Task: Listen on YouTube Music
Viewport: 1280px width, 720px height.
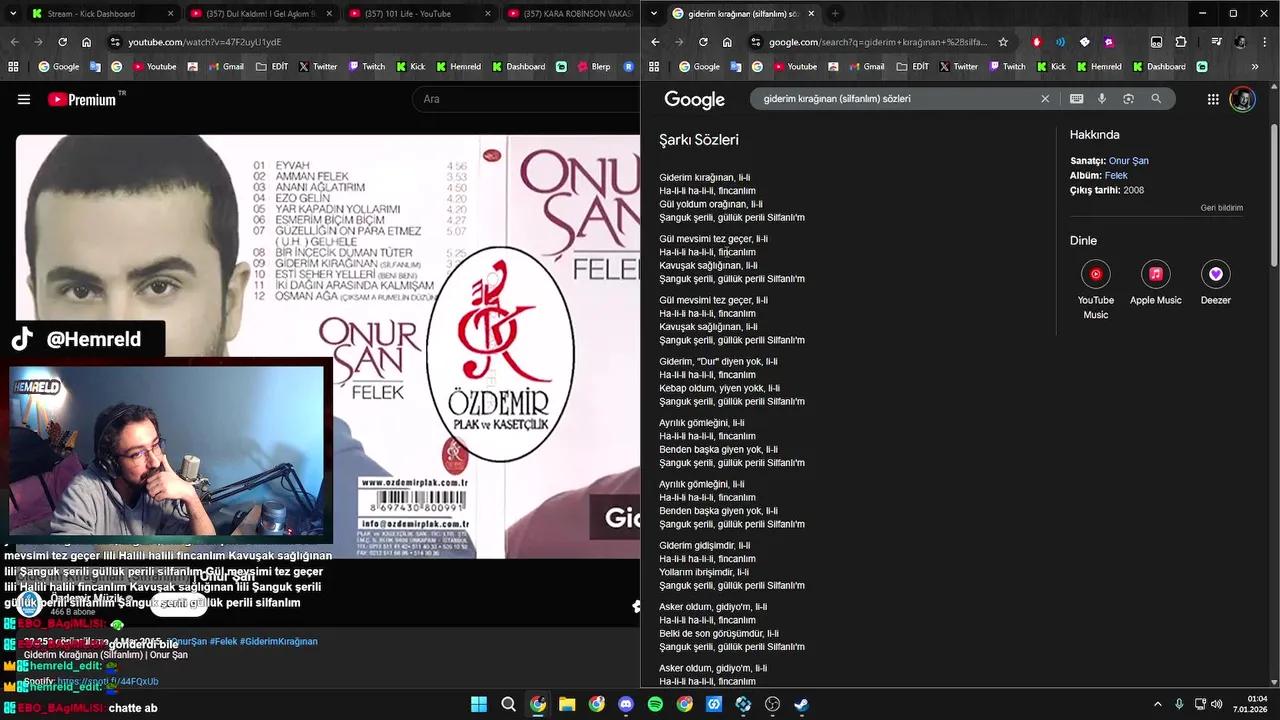Action: pyautogui.click(x=1096, y=290)
